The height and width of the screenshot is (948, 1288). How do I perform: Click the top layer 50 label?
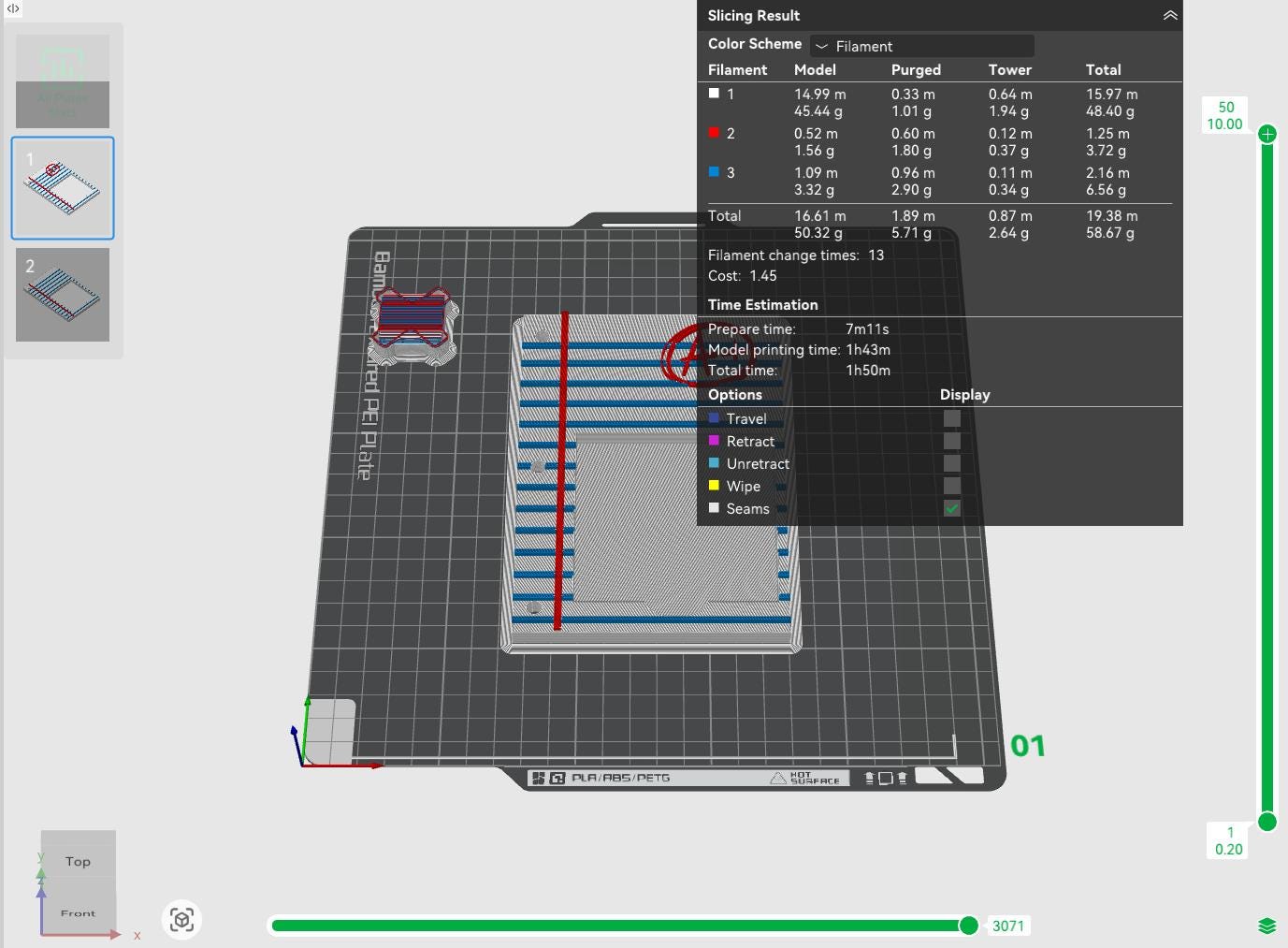pos(1226,107)
